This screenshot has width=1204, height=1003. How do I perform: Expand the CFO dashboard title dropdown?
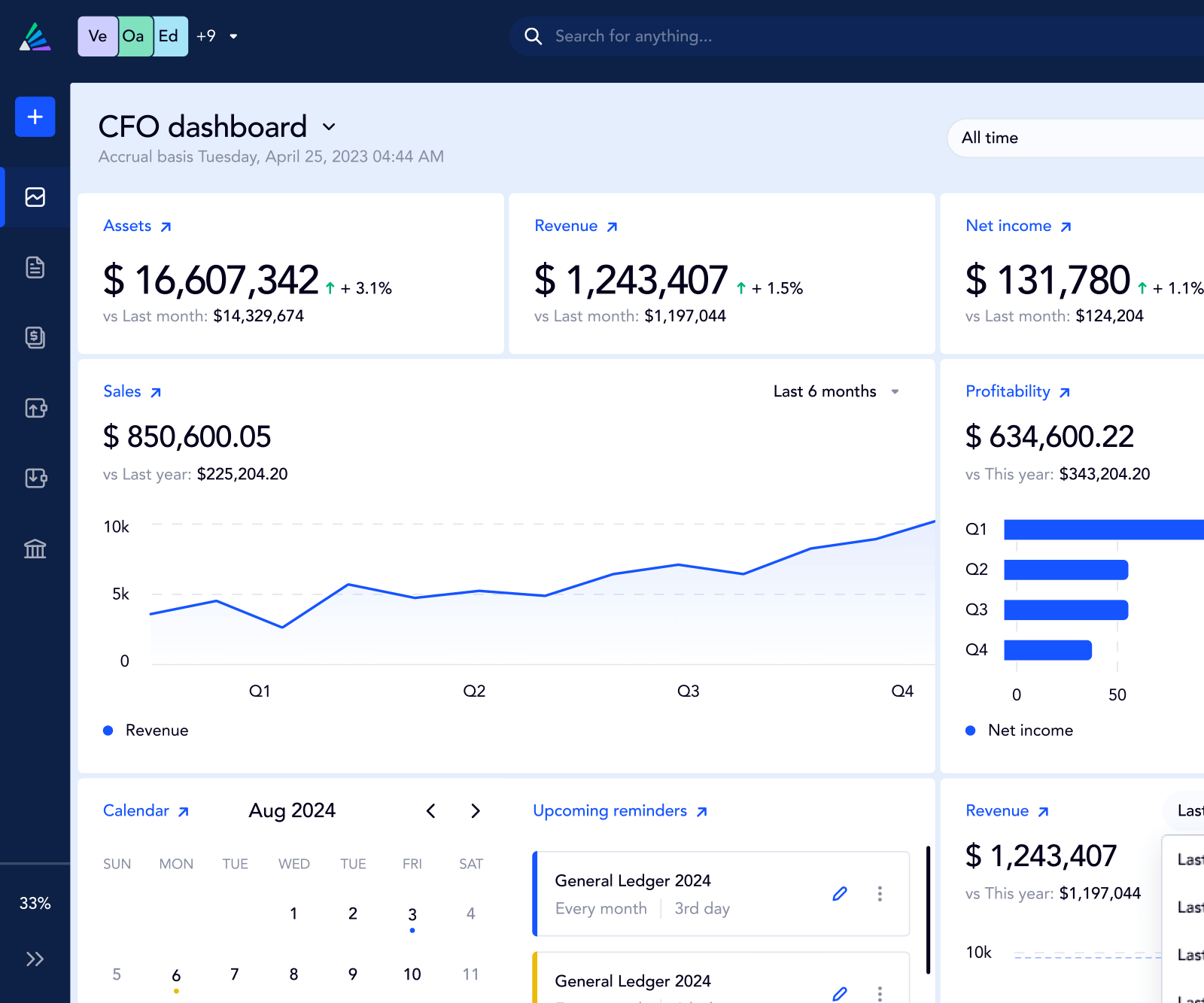(x=329, y=127)
